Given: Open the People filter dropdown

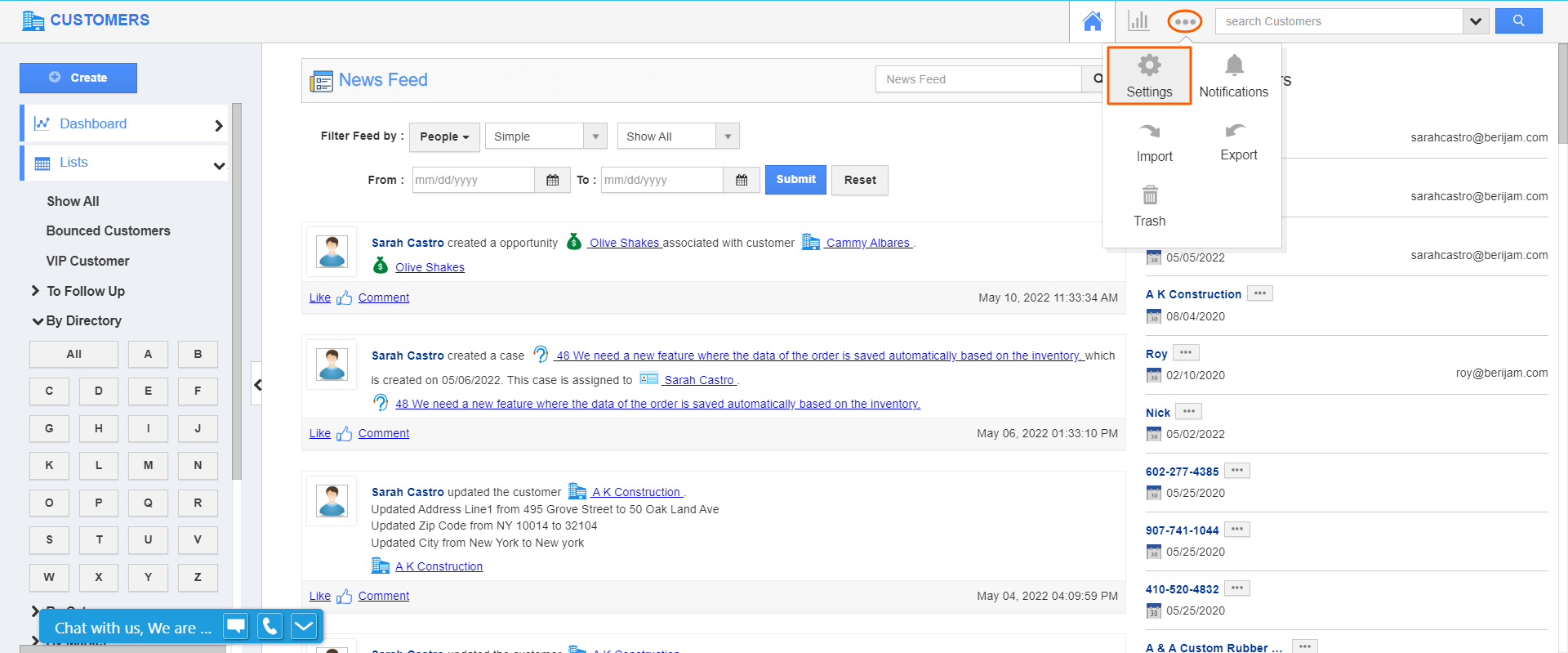Looking at the screenshot, I should click(x=443, y=136).
